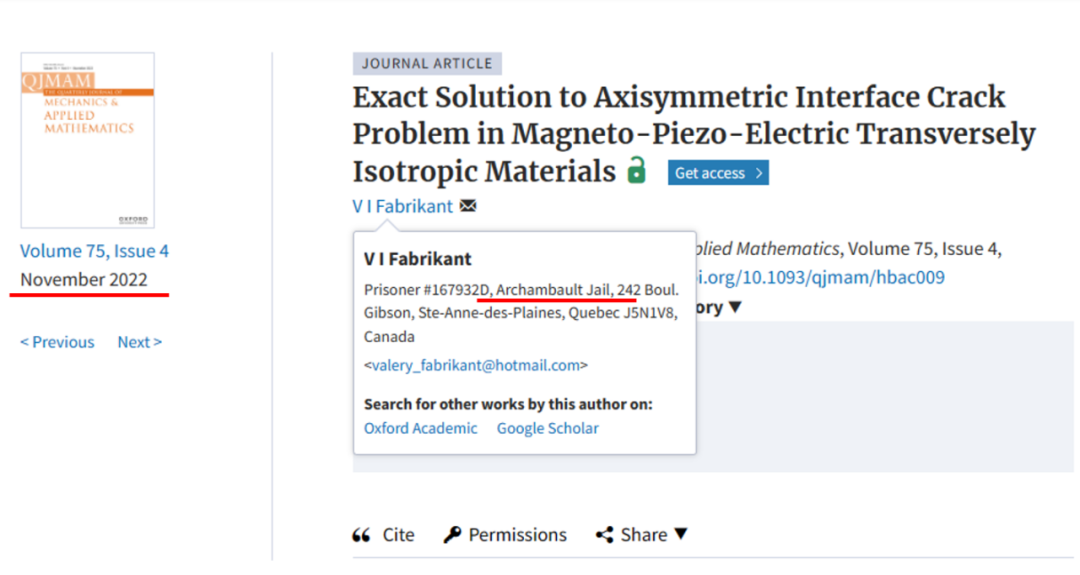This screenshot has width=1080, height=575.
Task: Click the quotation marks Cite icon
Action: (362, 535)
